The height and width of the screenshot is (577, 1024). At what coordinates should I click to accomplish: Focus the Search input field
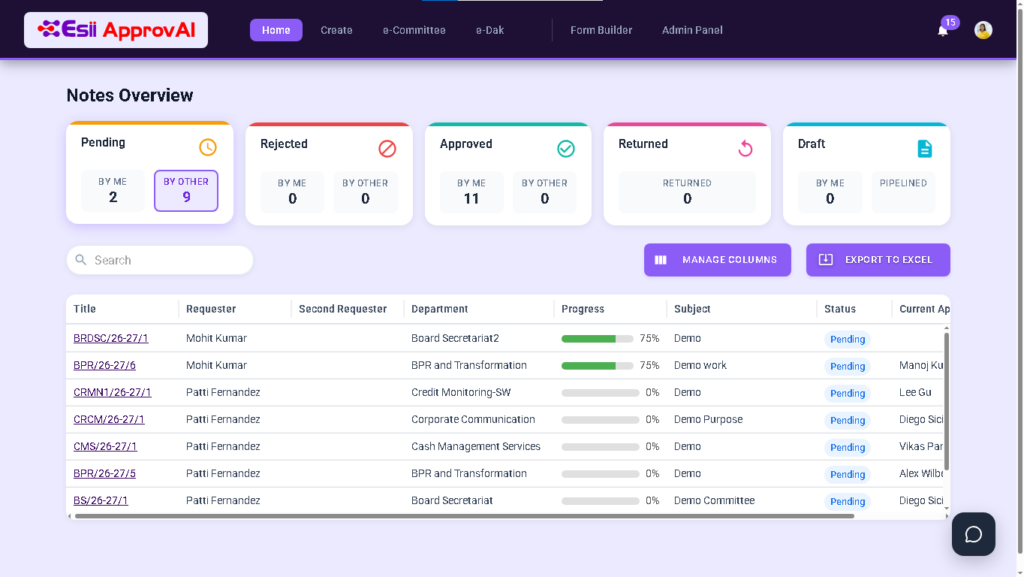pyautogui.click(x=160, y=260)
